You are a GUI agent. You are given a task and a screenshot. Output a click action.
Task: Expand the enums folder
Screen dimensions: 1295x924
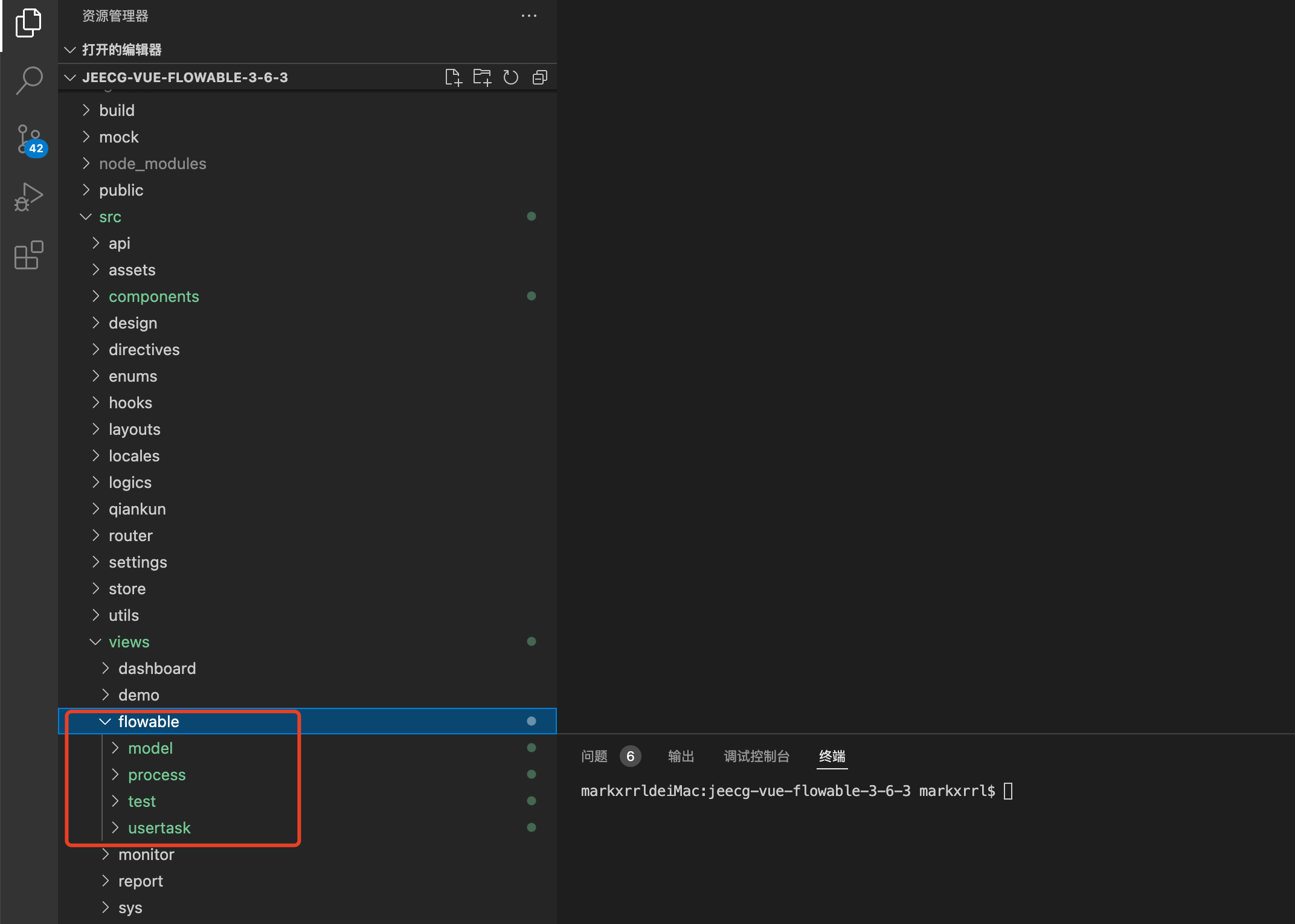click(307, 376)
